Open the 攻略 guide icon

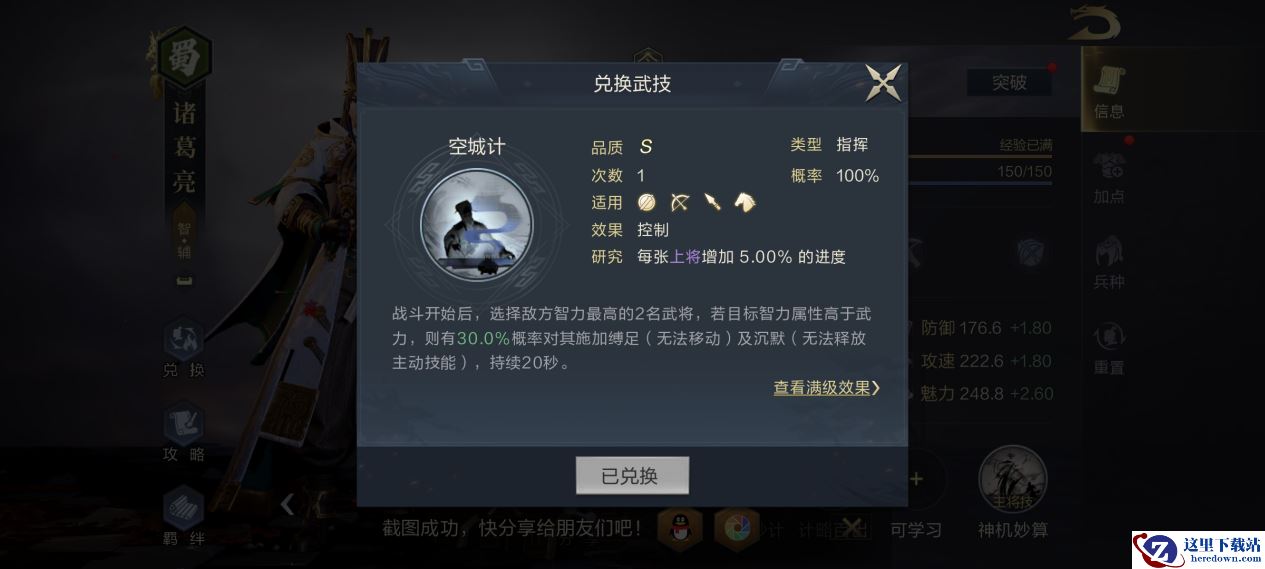click(x=184, y=434)
